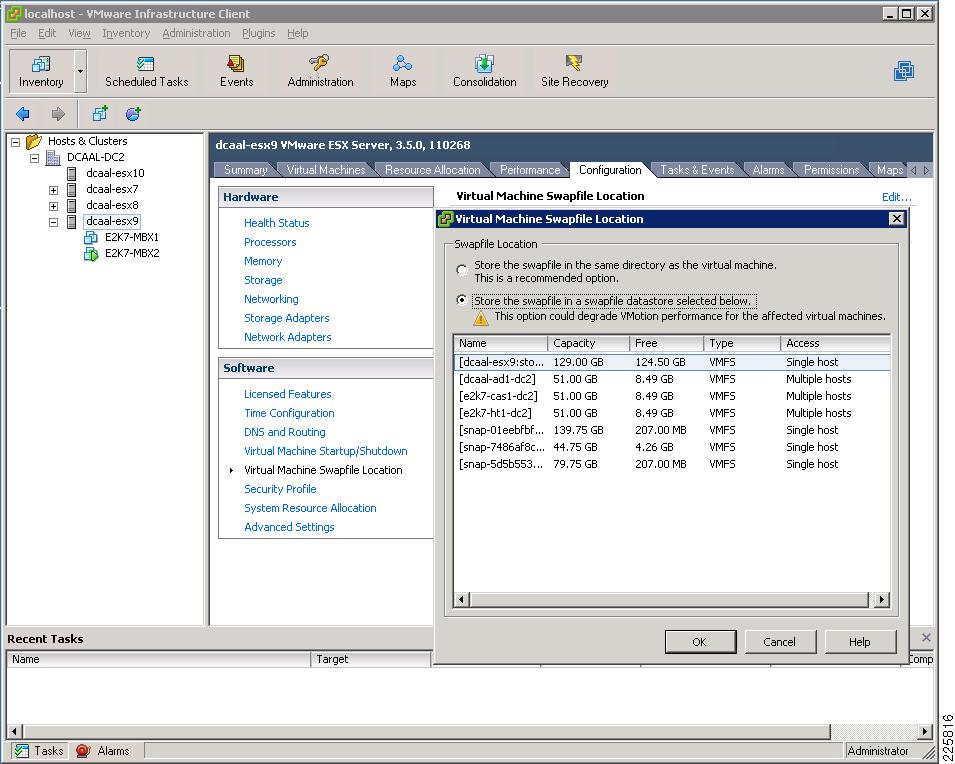
Task: Open Network Adapters link
Action: coord(287,337)
